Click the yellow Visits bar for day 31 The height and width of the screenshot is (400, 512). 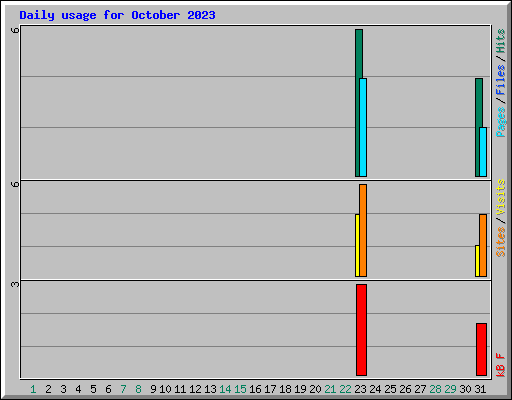pyautogui.click(x=477, y=261)
